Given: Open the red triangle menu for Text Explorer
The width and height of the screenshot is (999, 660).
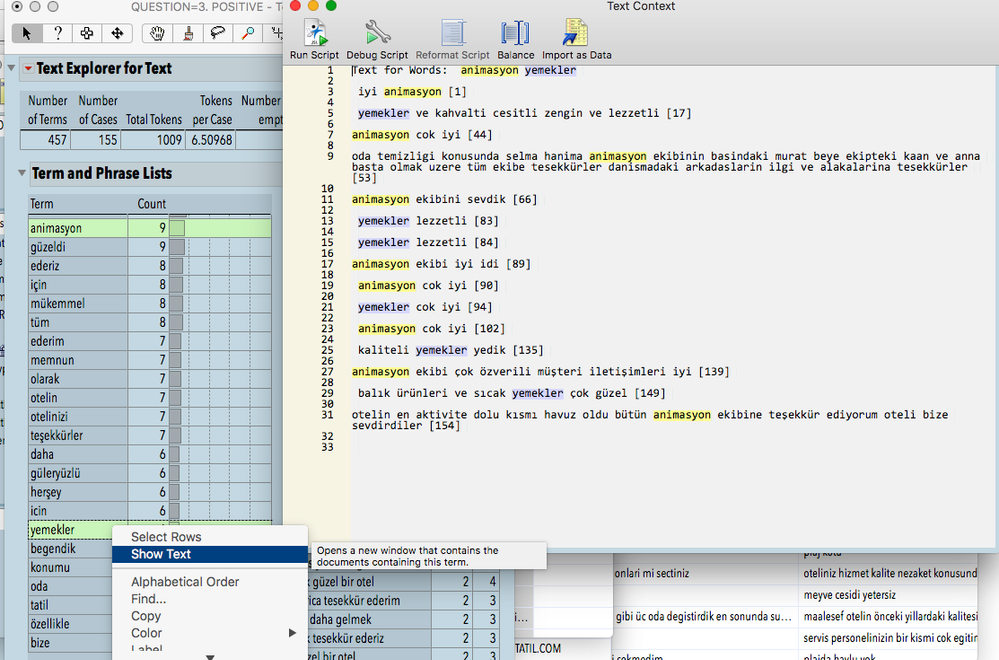Looking at the screenshot, I should (28, 68).
